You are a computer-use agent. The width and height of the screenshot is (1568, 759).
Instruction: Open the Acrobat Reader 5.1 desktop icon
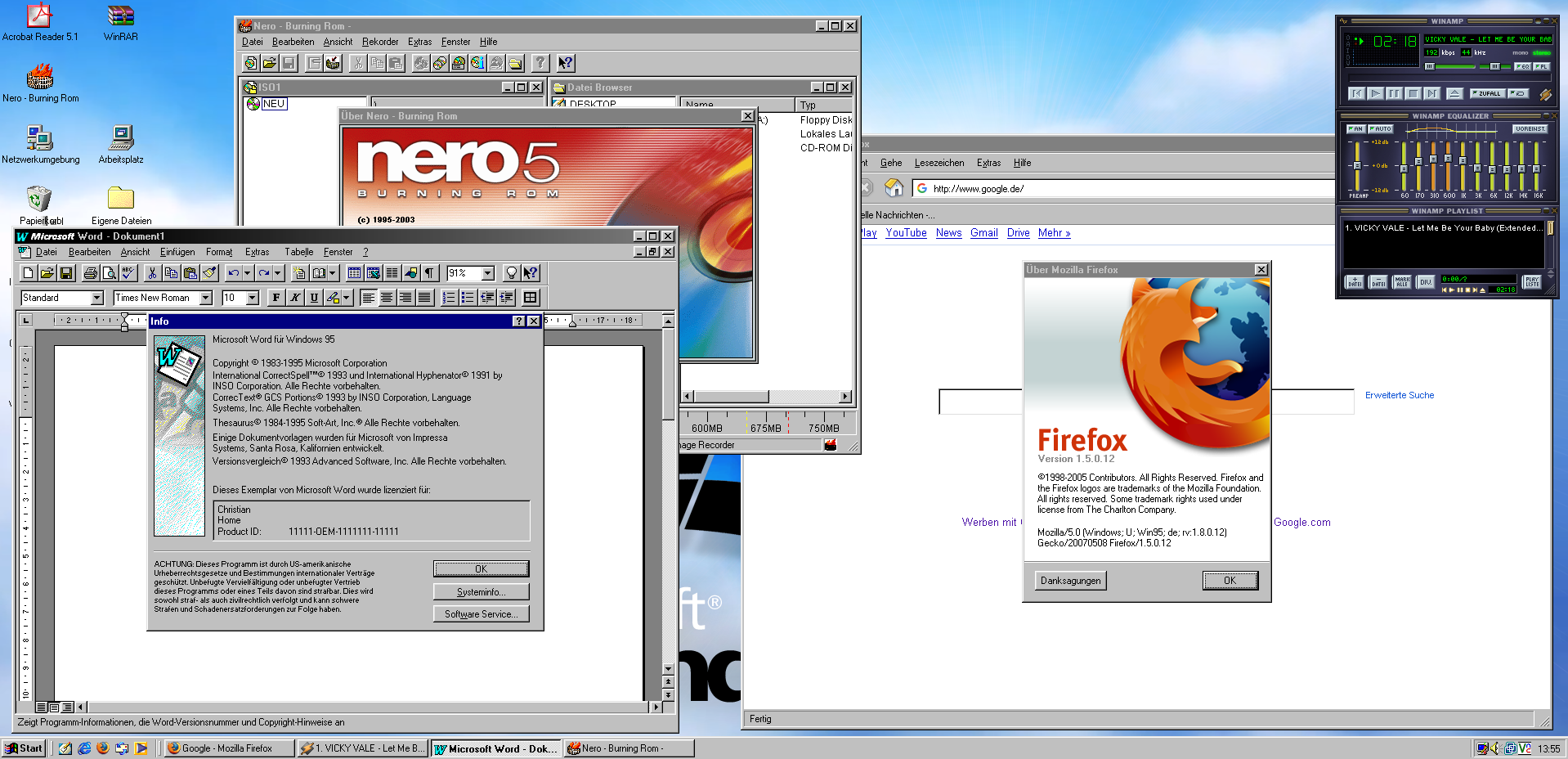pyautogui.click(x=40, y=22)
